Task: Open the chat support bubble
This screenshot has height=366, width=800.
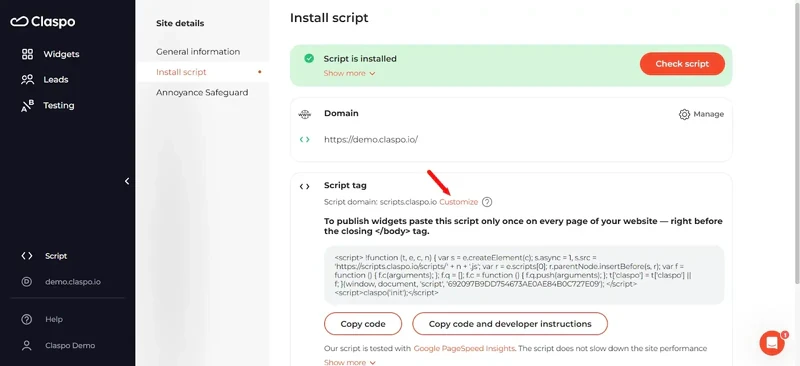Action: [772, 343]
